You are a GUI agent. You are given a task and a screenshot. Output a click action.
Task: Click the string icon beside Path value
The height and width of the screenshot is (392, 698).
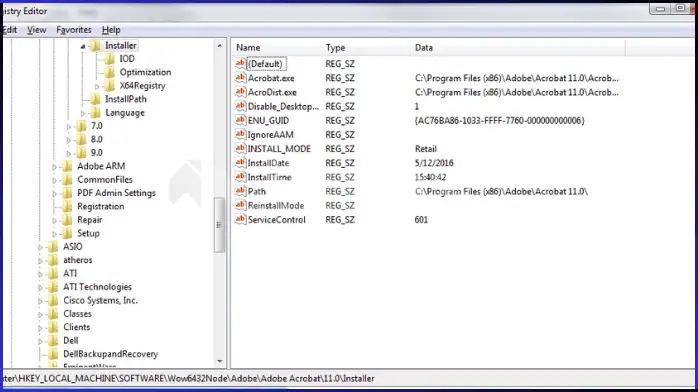coord(240,191)
